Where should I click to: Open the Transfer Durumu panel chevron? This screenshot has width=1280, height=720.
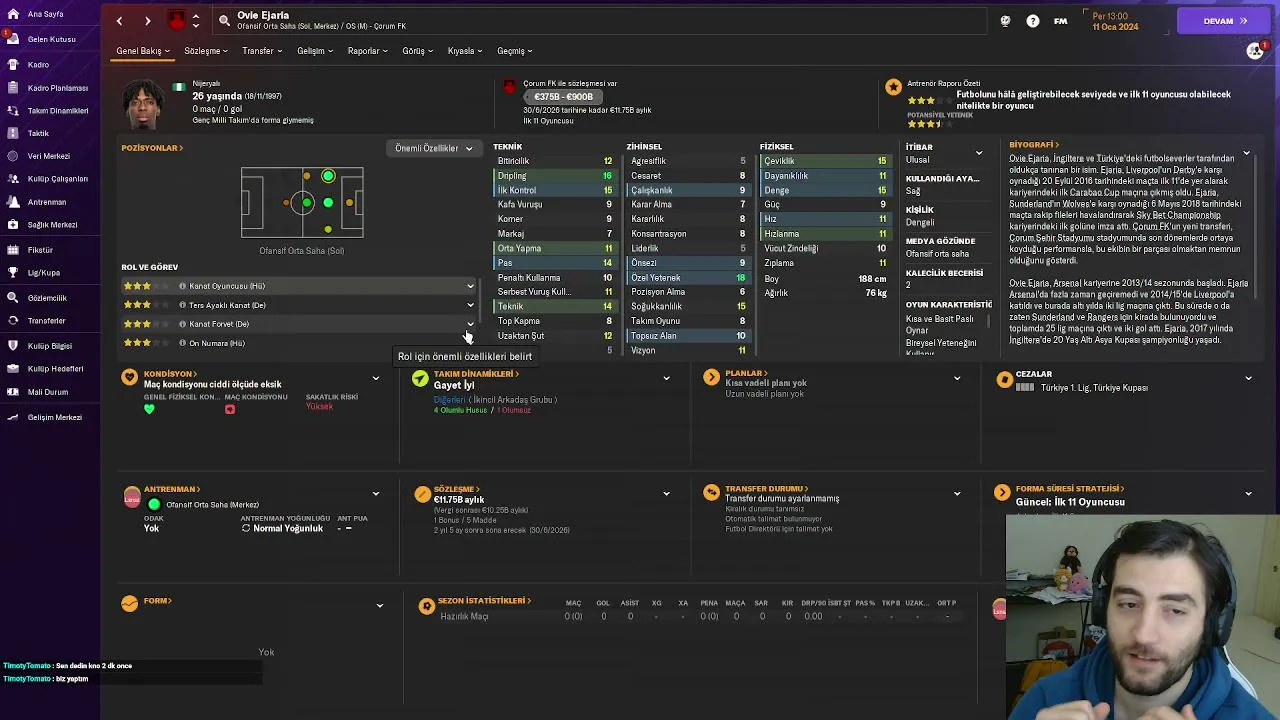pyautogui.click(x=957, y=493)
